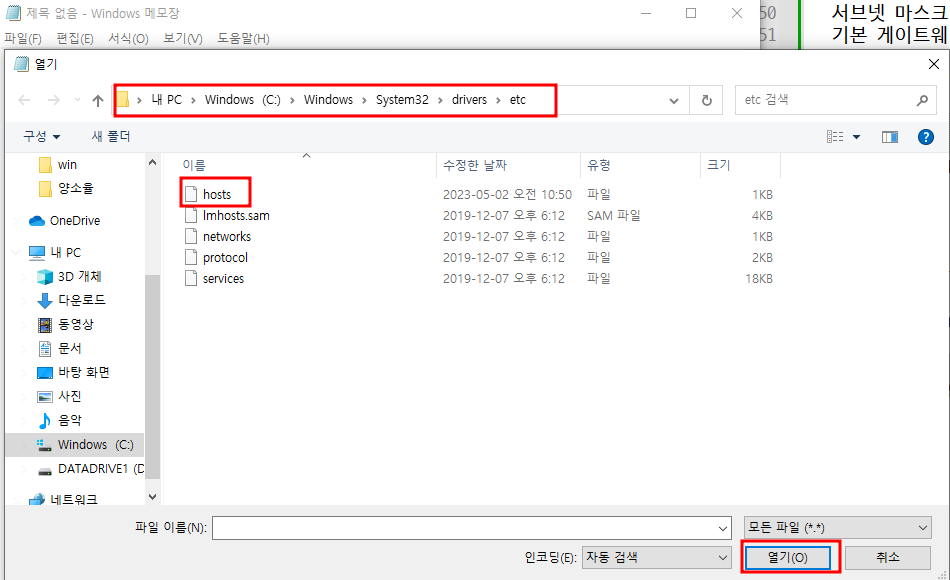Open the 문서 folder
The image size is (950, 580).
[69, 348]
